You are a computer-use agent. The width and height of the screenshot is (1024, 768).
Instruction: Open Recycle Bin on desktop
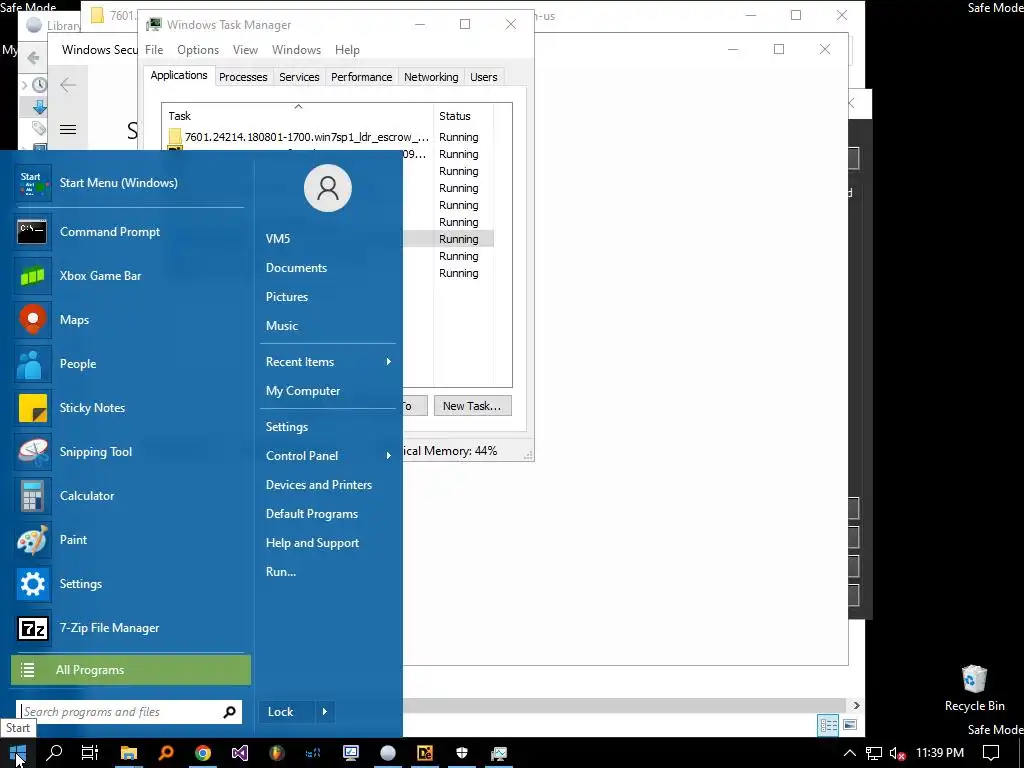coord(974,688)
